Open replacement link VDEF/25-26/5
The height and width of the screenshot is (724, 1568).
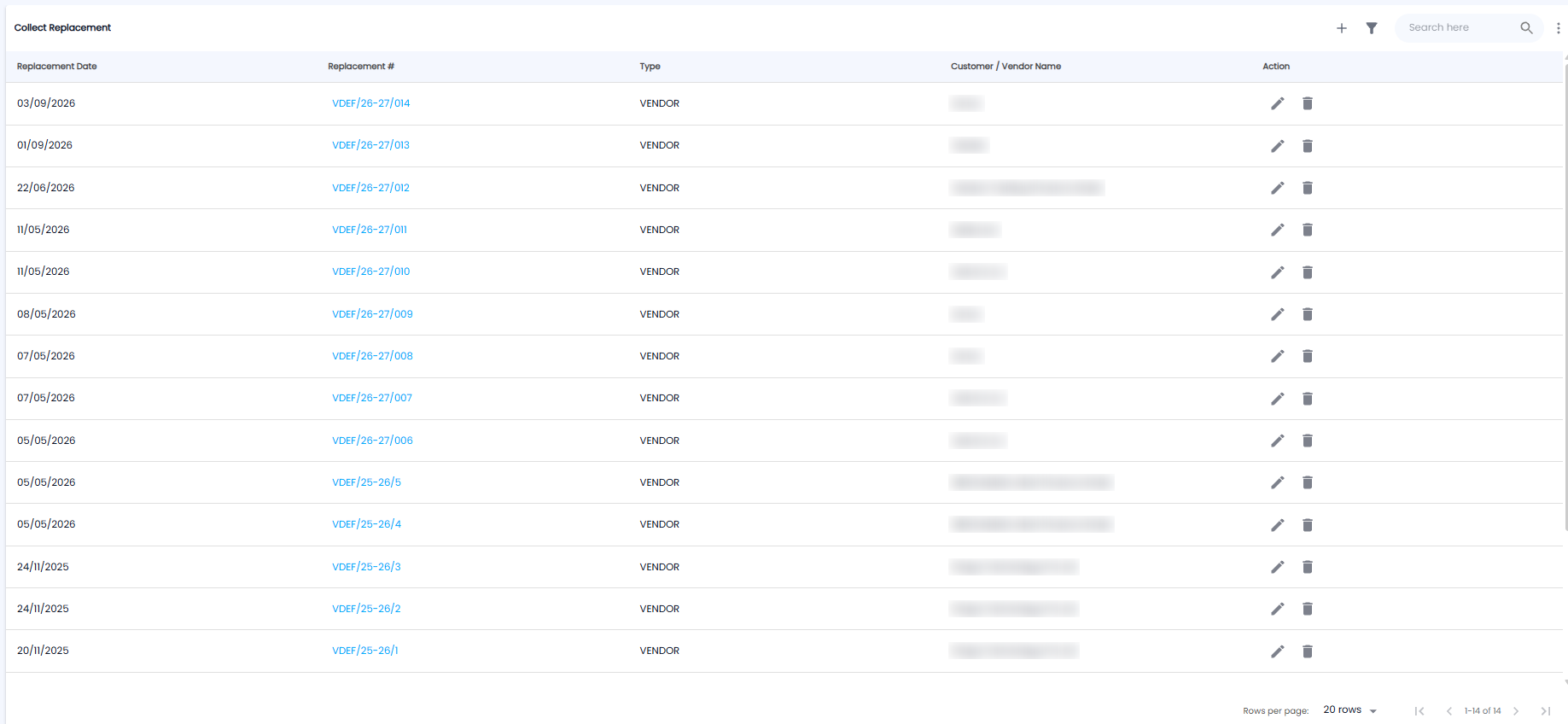tap(367, 482)
